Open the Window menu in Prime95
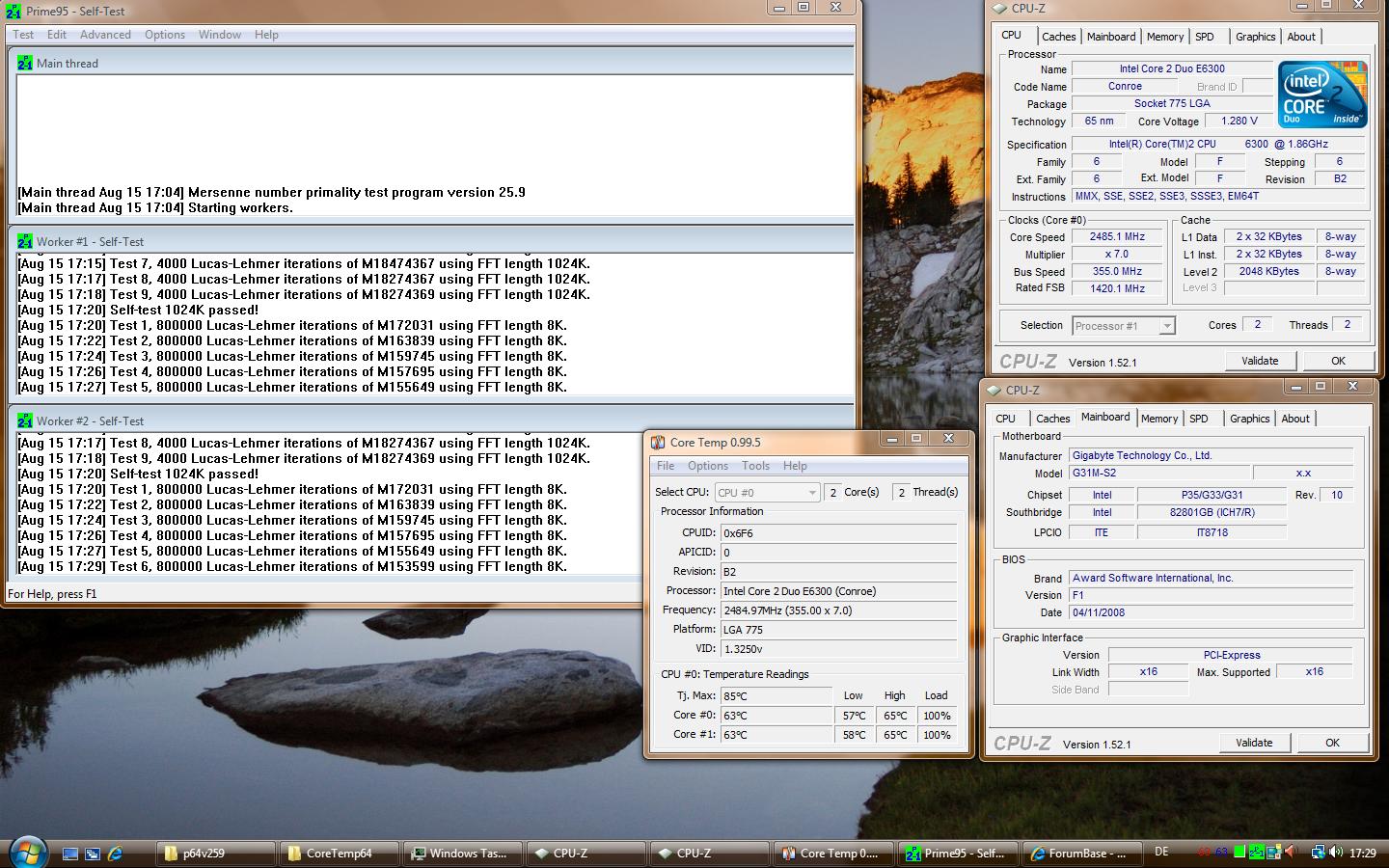The width and height of the screenshot is (1389, 868). (220, 35)
